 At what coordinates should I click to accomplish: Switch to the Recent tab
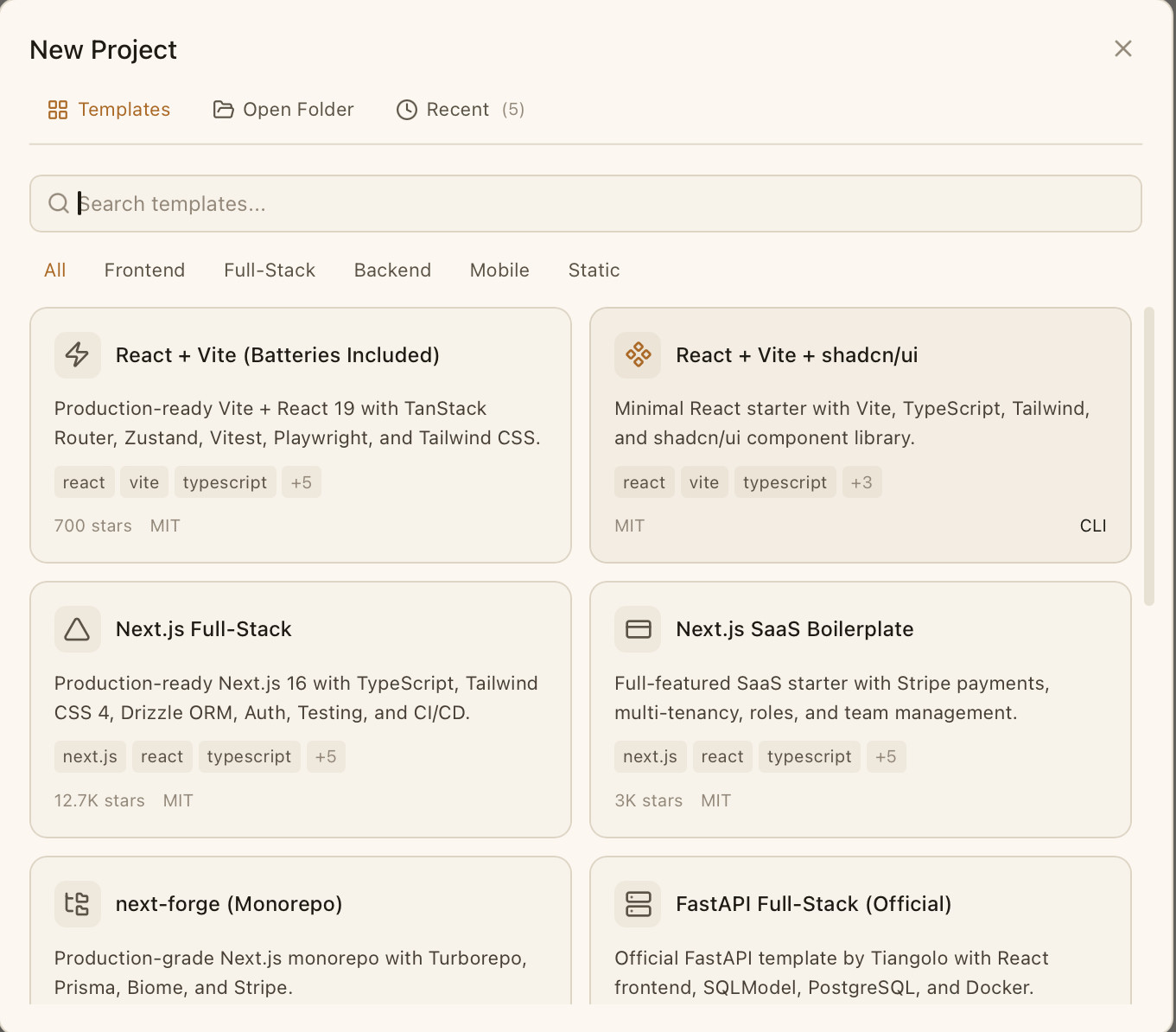point(458,110)
